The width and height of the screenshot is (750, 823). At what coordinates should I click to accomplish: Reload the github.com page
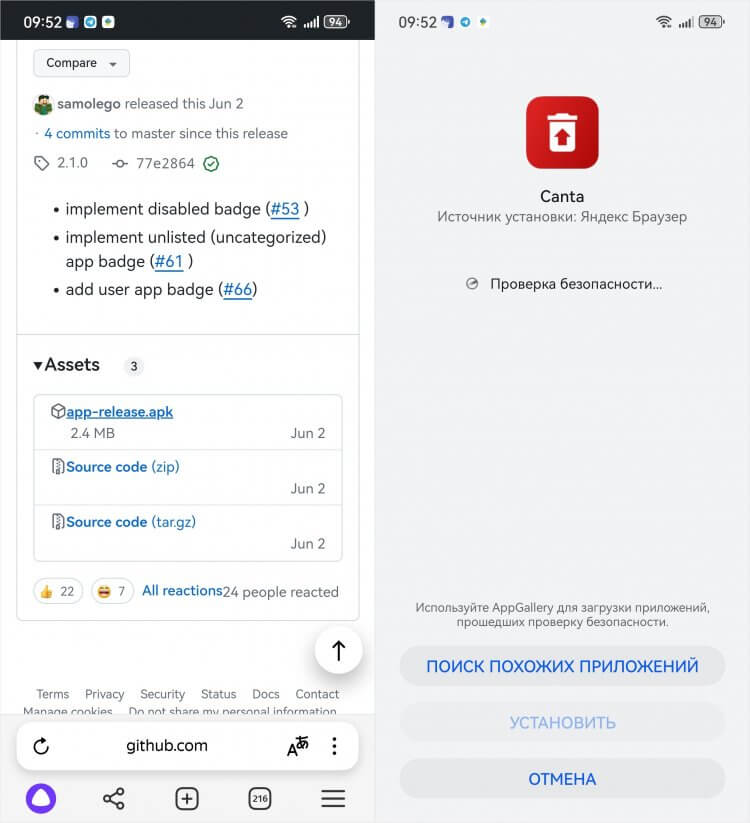coord(41,746)
